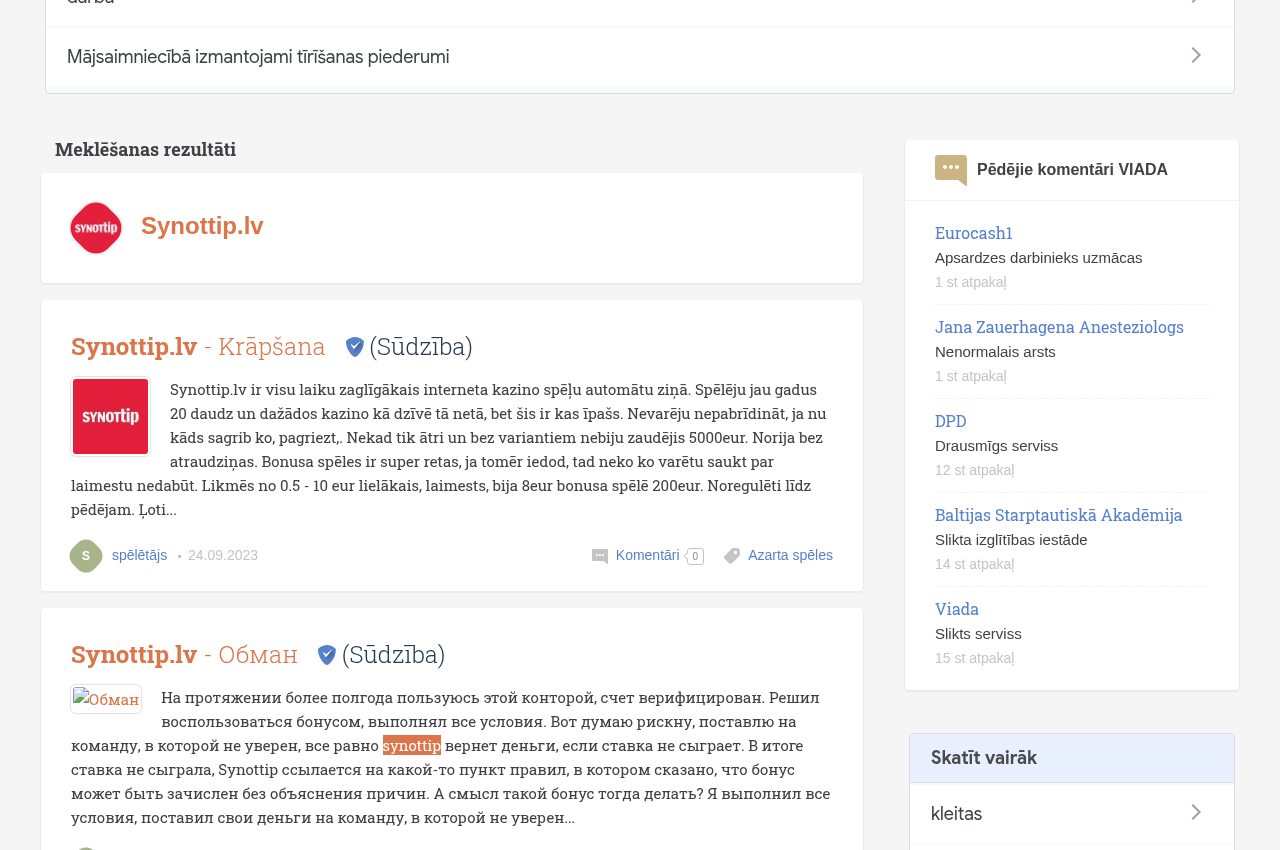1280x850 pixels.
Task: Click the chat bubble icon in Pēdējie komentāri header
Action: tap(951, 170)
